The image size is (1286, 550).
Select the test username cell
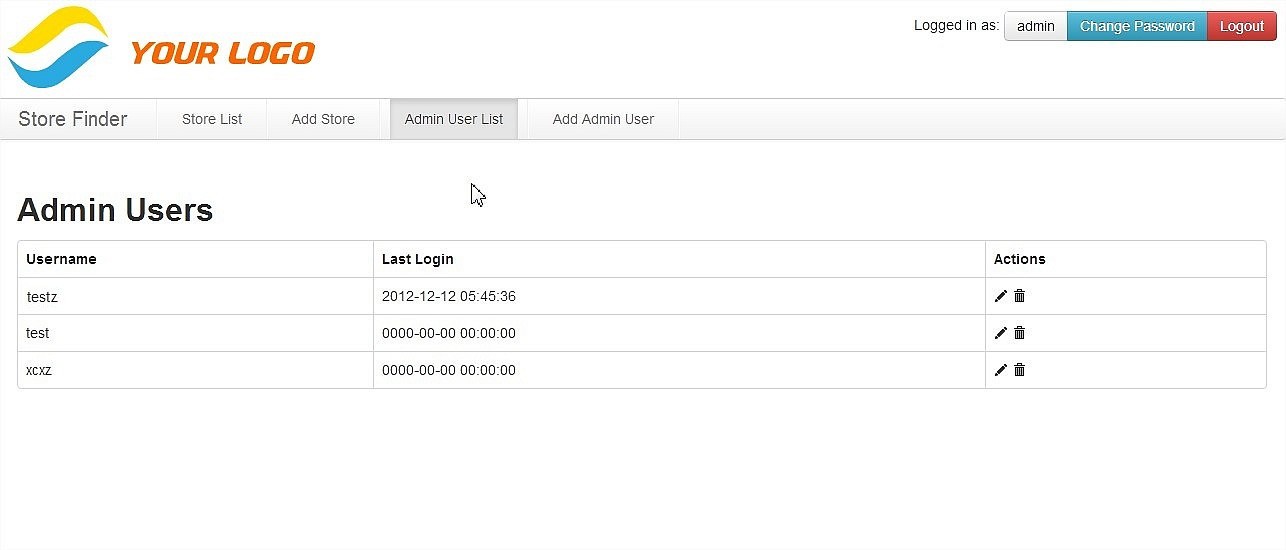click(x=195, y=333)
